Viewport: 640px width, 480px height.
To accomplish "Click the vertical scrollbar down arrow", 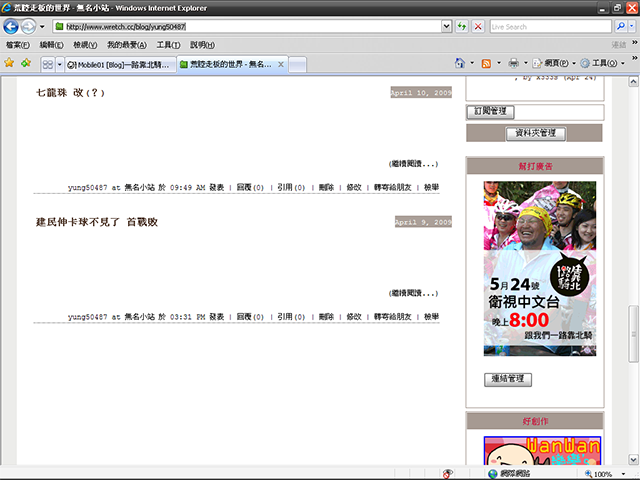I will click(633, 459).
